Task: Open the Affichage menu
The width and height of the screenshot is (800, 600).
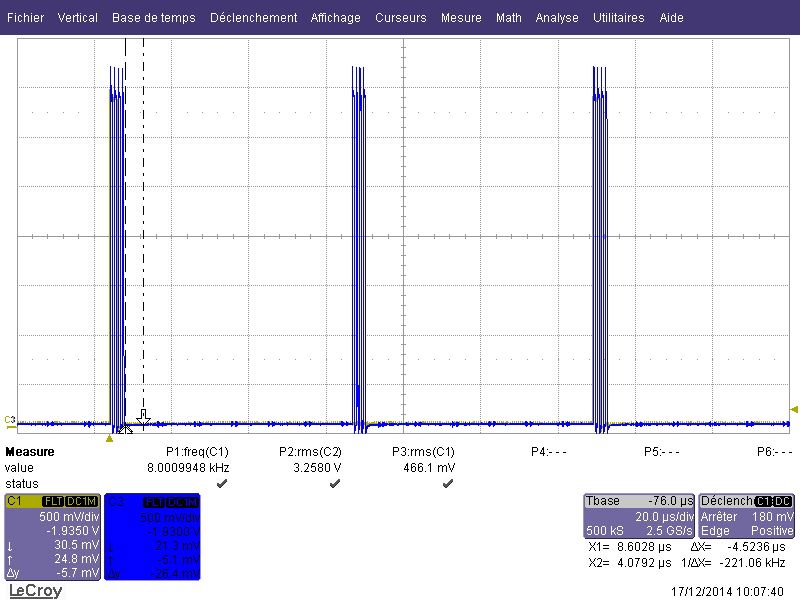Action: 336,18
